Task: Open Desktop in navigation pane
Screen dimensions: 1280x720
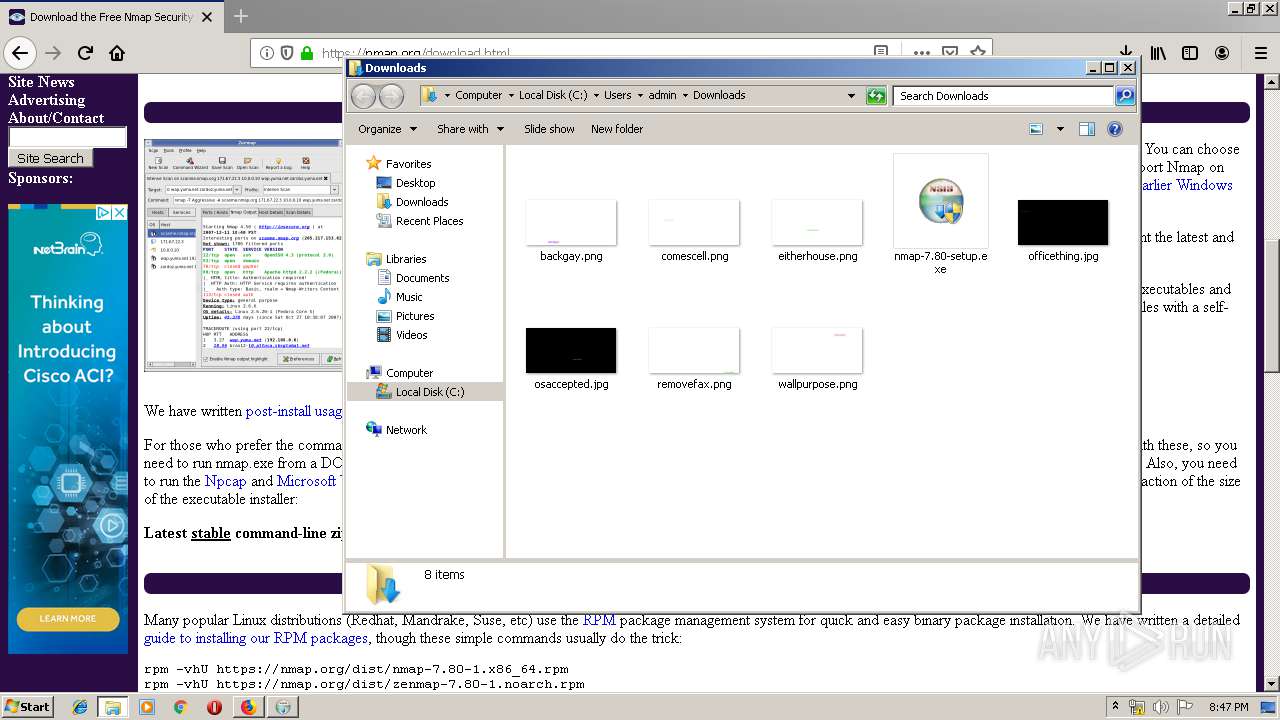Action: click(415, 183)
